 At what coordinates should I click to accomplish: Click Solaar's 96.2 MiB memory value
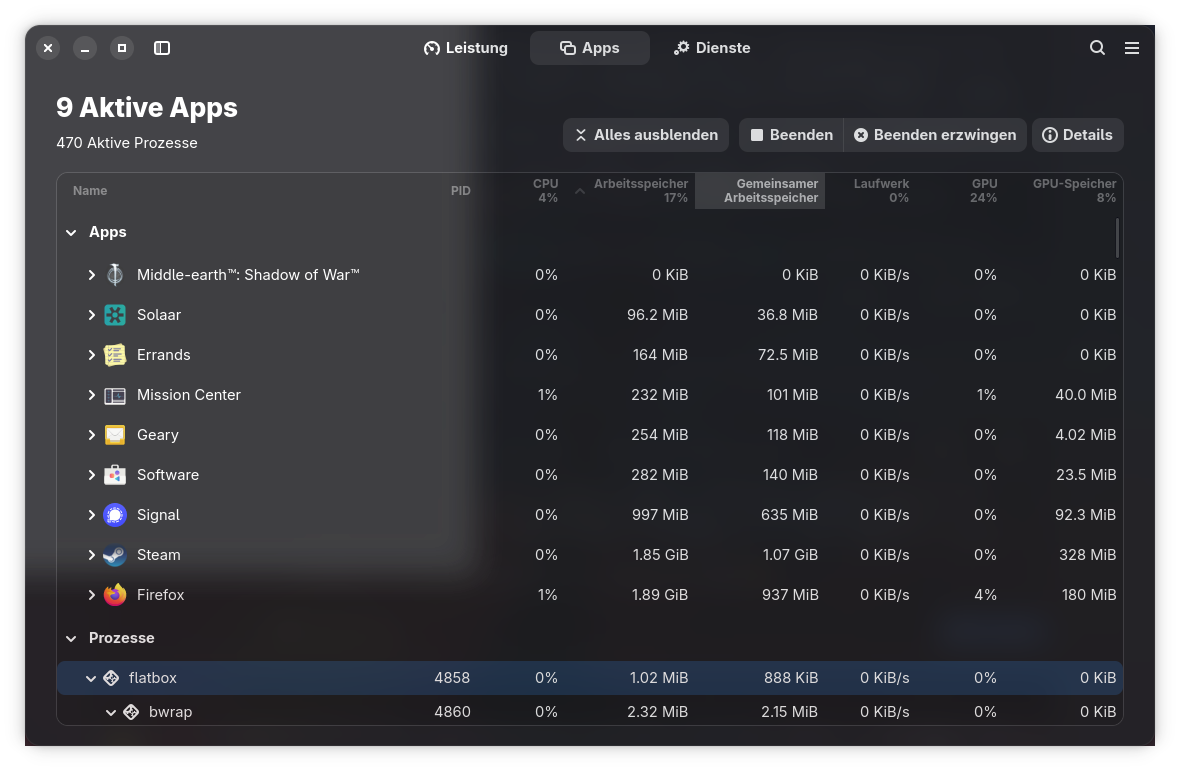[x=658, y=315]
